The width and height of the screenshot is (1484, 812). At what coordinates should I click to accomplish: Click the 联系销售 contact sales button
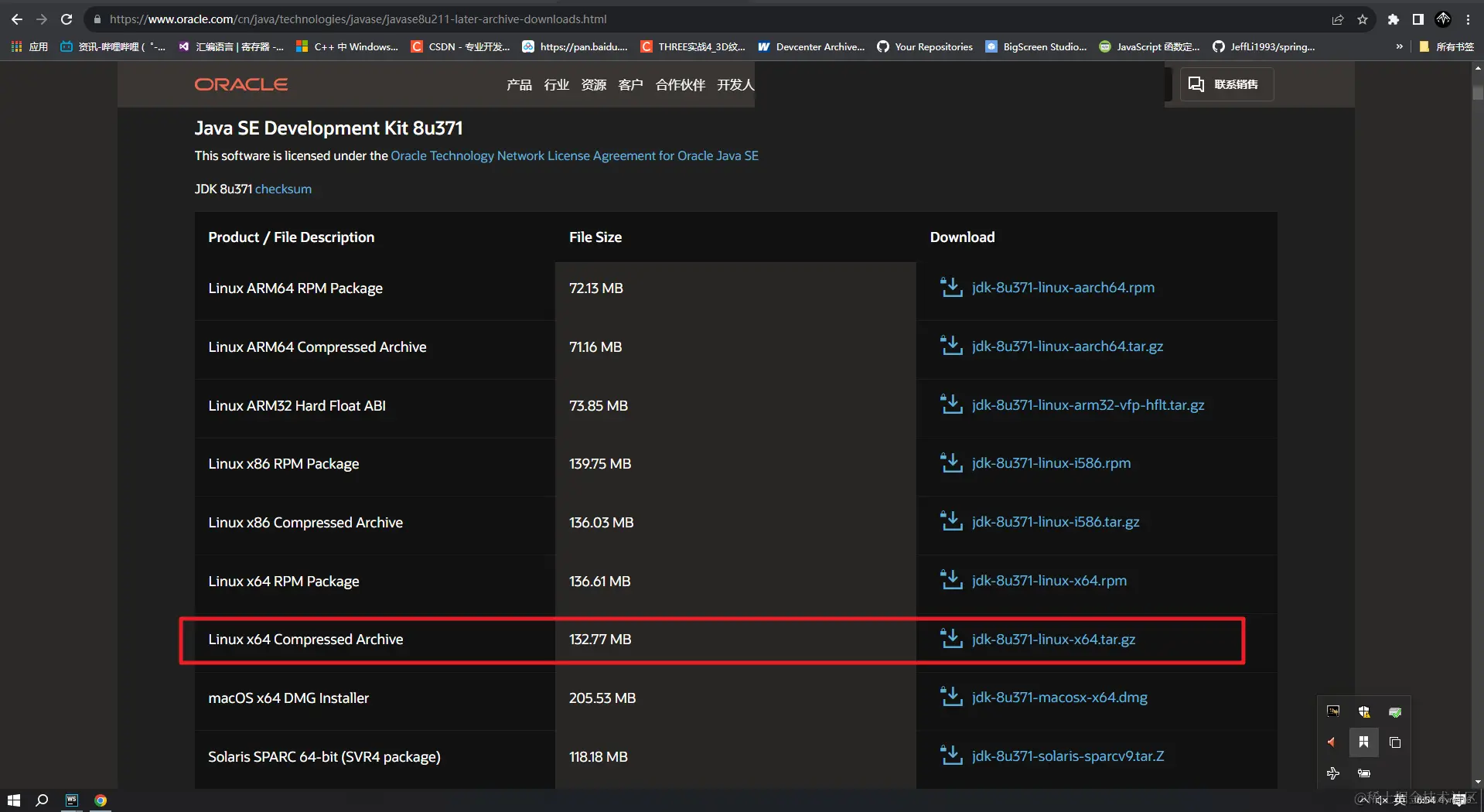[x=1226, y=84]
